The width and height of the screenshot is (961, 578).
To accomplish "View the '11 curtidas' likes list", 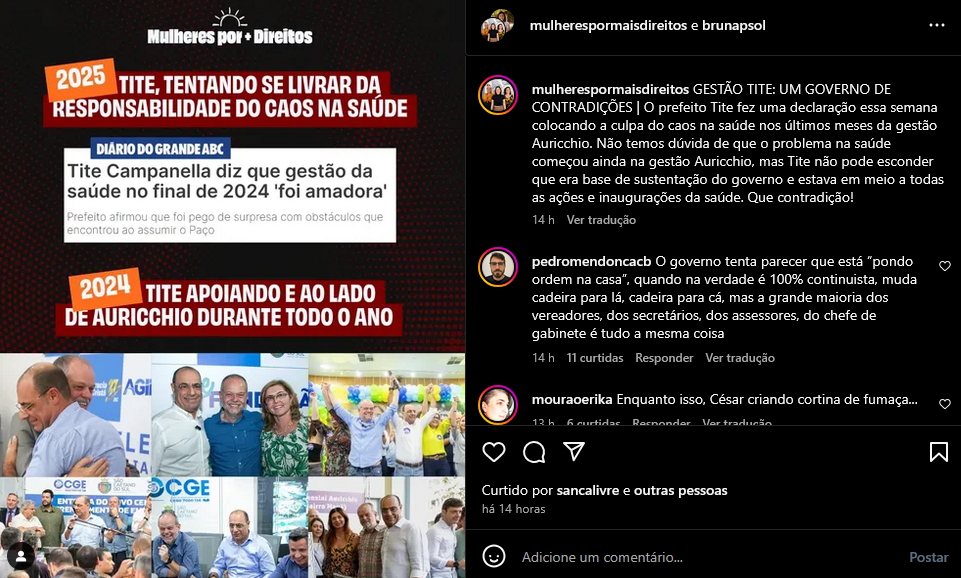I will (x=594, y=357).
